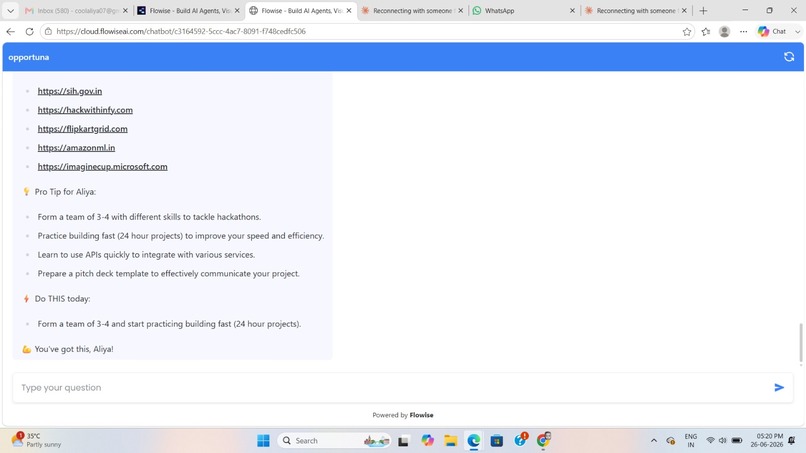The image size is (806, 453).
Task: Open the hackwithinfy.com link
Action: 85,110
